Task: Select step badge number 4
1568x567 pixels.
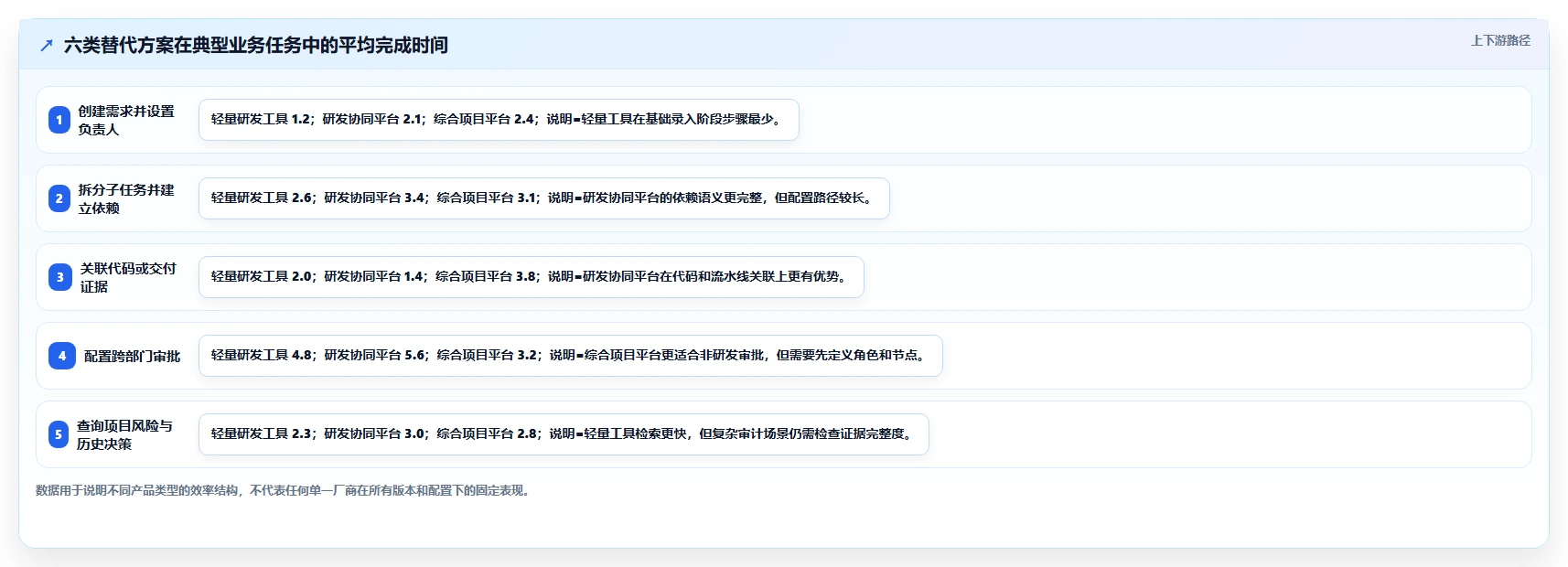Action: tap(62, 356)
